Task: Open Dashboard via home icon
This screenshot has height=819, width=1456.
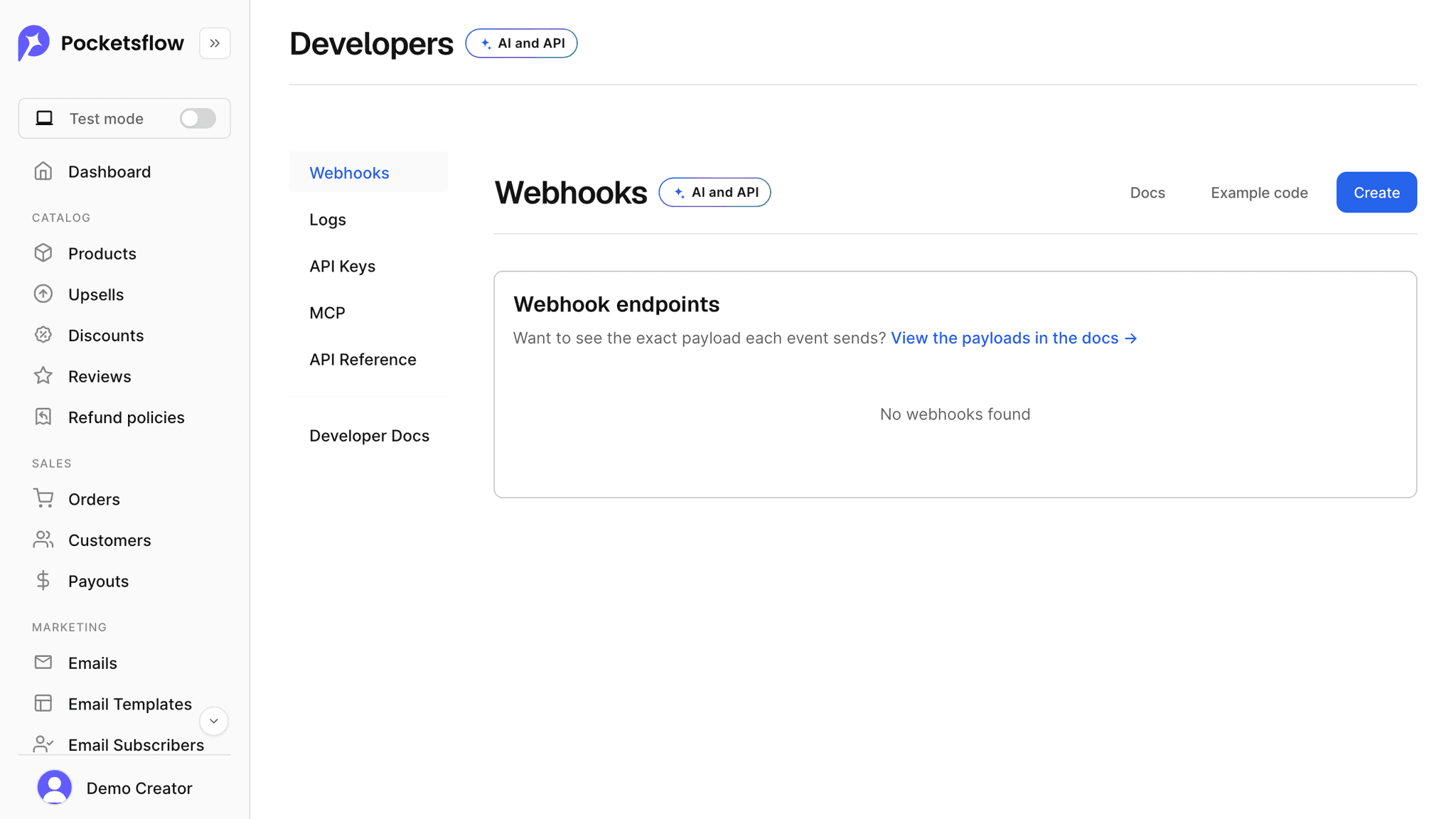Action: [43, 171]
